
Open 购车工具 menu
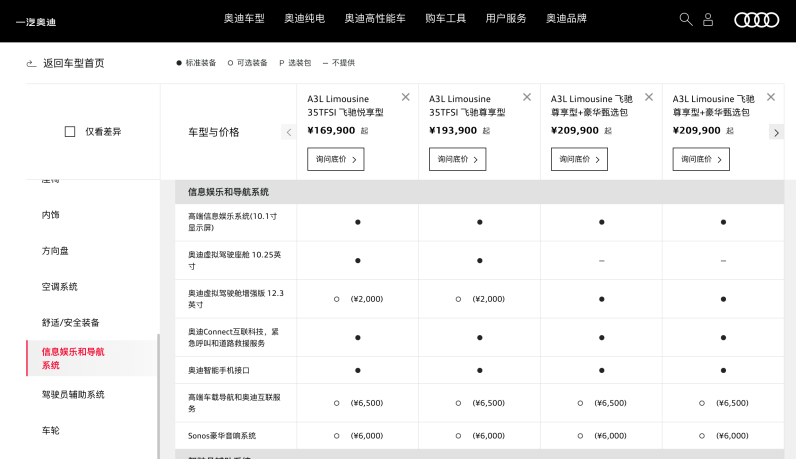(x=446, y=19)
